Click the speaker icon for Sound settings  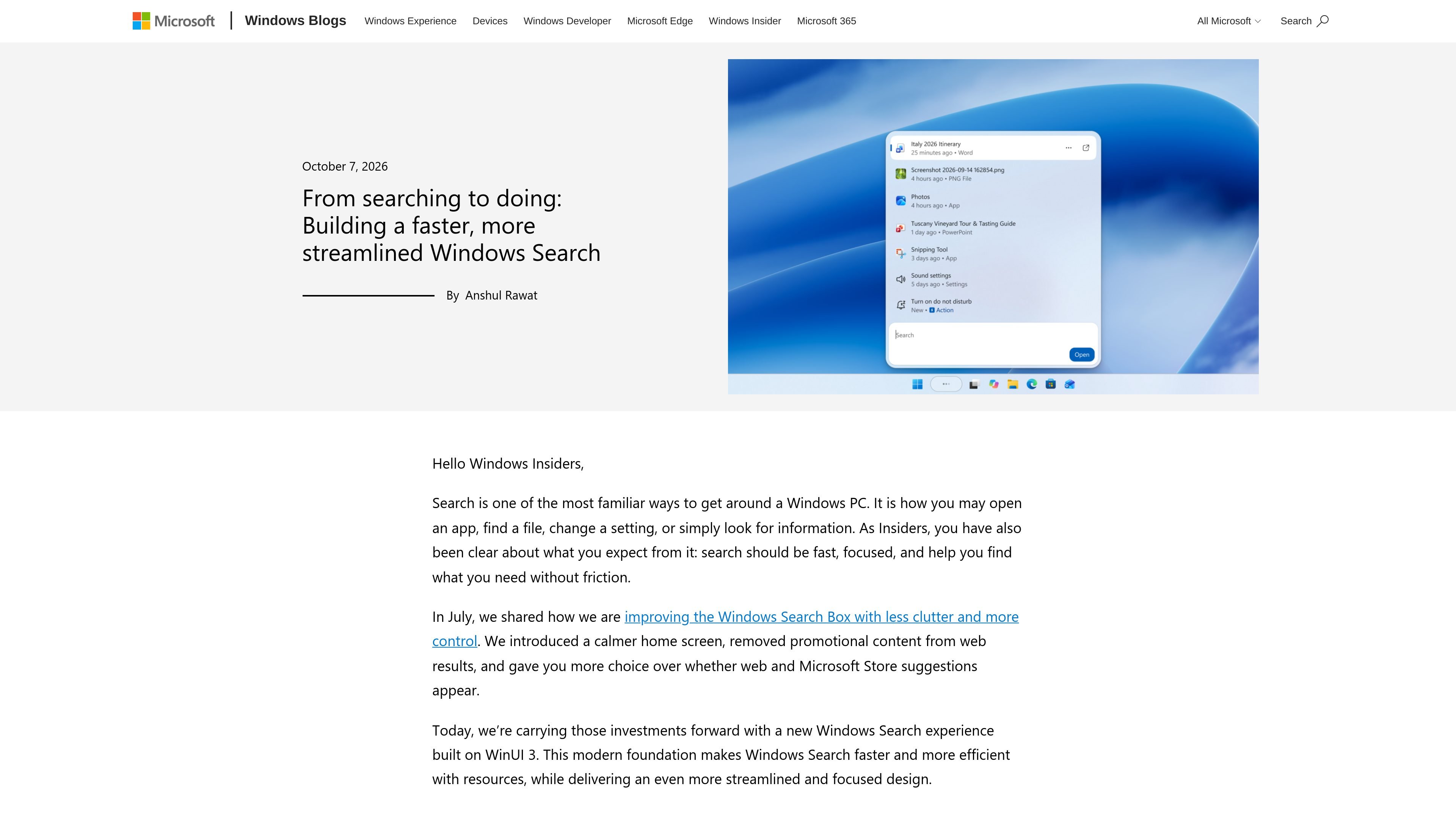coord(901,279)
